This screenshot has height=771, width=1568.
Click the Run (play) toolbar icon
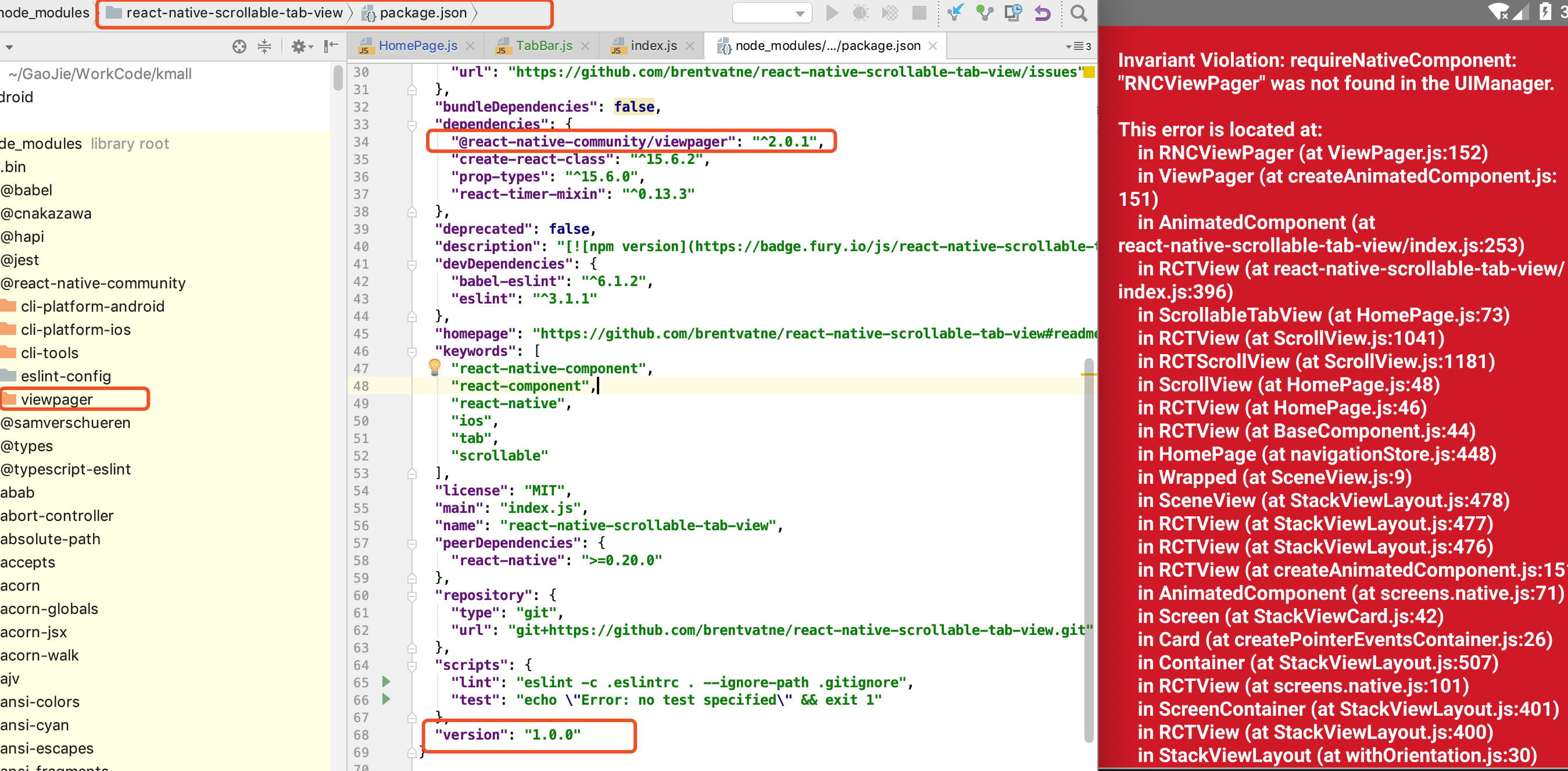pos(832,13)
